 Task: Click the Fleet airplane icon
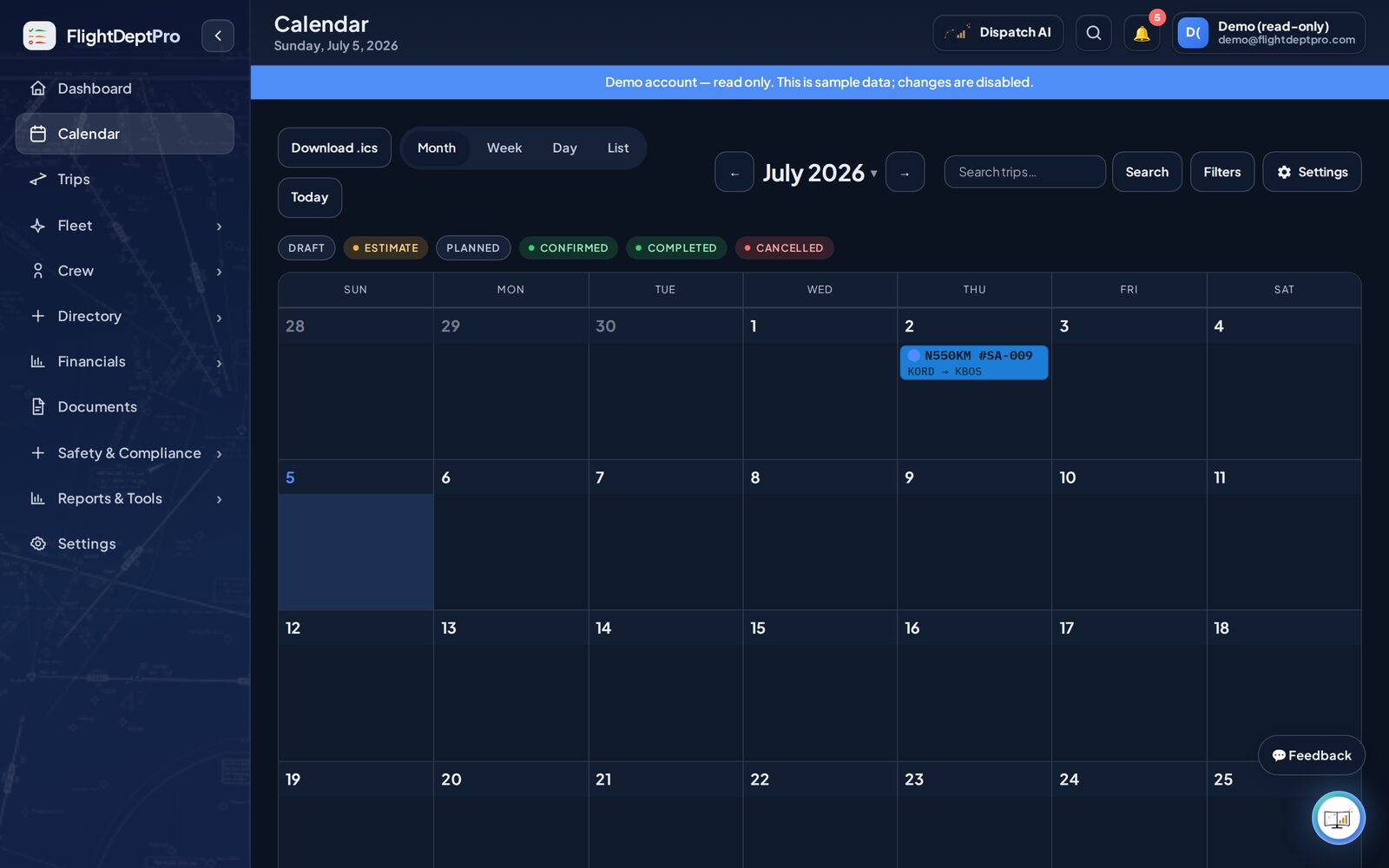coord(38,226)
